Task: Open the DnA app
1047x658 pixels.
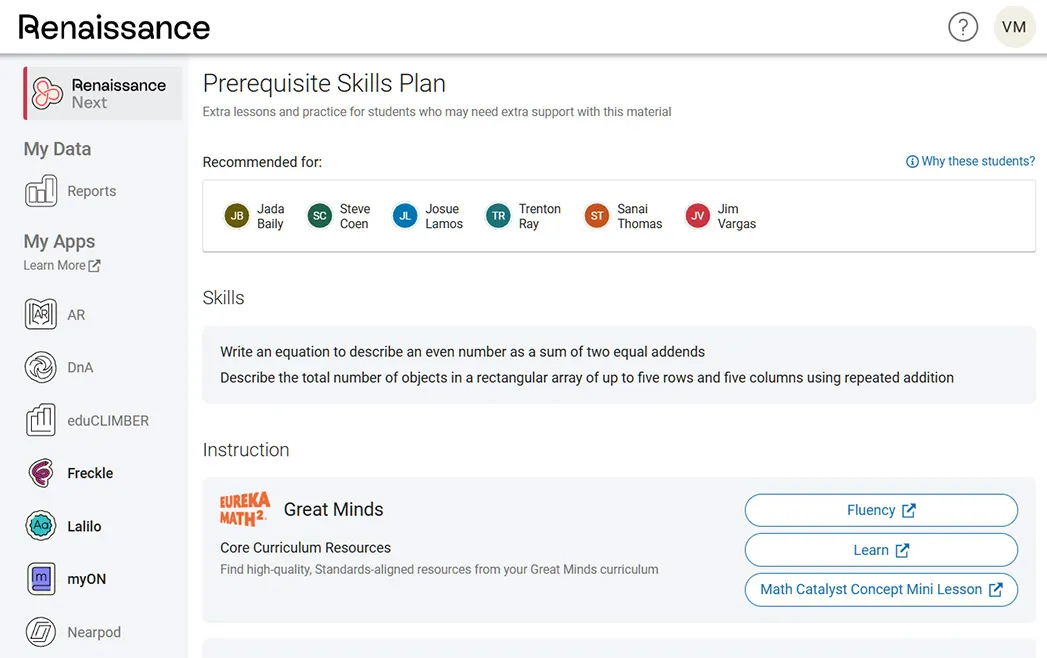Action: tap(40, 367)
